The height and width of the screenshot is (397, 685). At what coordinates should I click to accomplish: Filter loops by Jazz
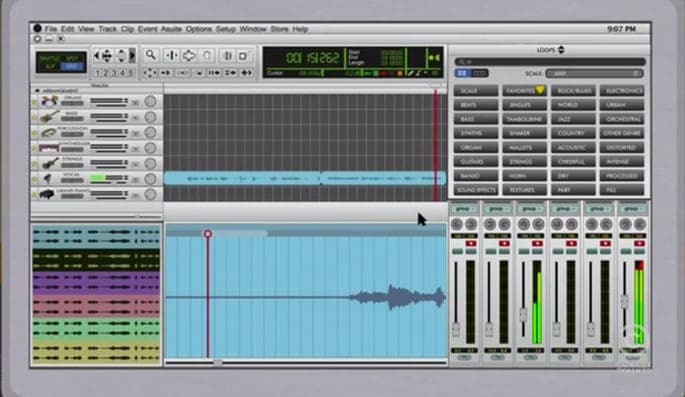coord(574,119)
